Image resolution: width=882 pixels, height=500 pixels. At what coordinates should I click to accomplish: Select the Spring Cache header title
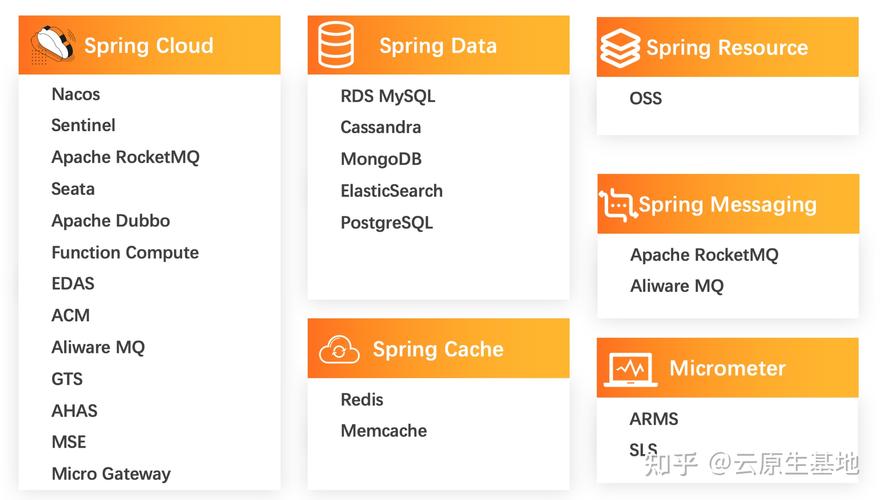[438, 349]
